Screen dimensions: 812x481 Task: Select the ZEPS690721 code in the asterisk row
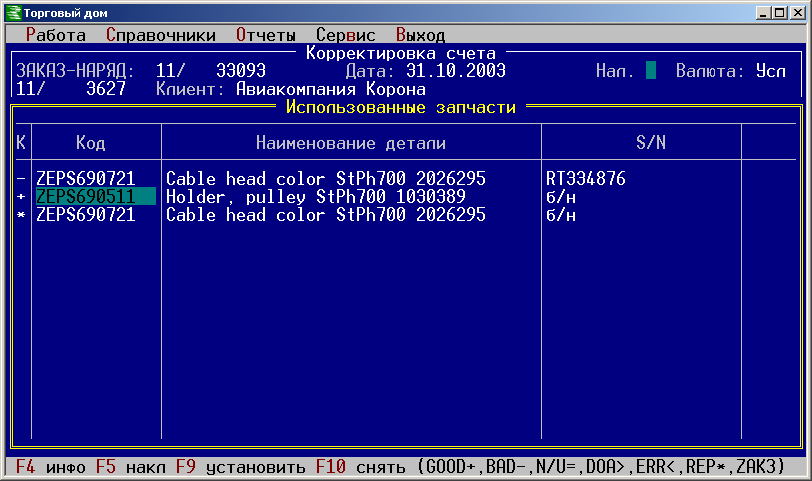(85, 214)
